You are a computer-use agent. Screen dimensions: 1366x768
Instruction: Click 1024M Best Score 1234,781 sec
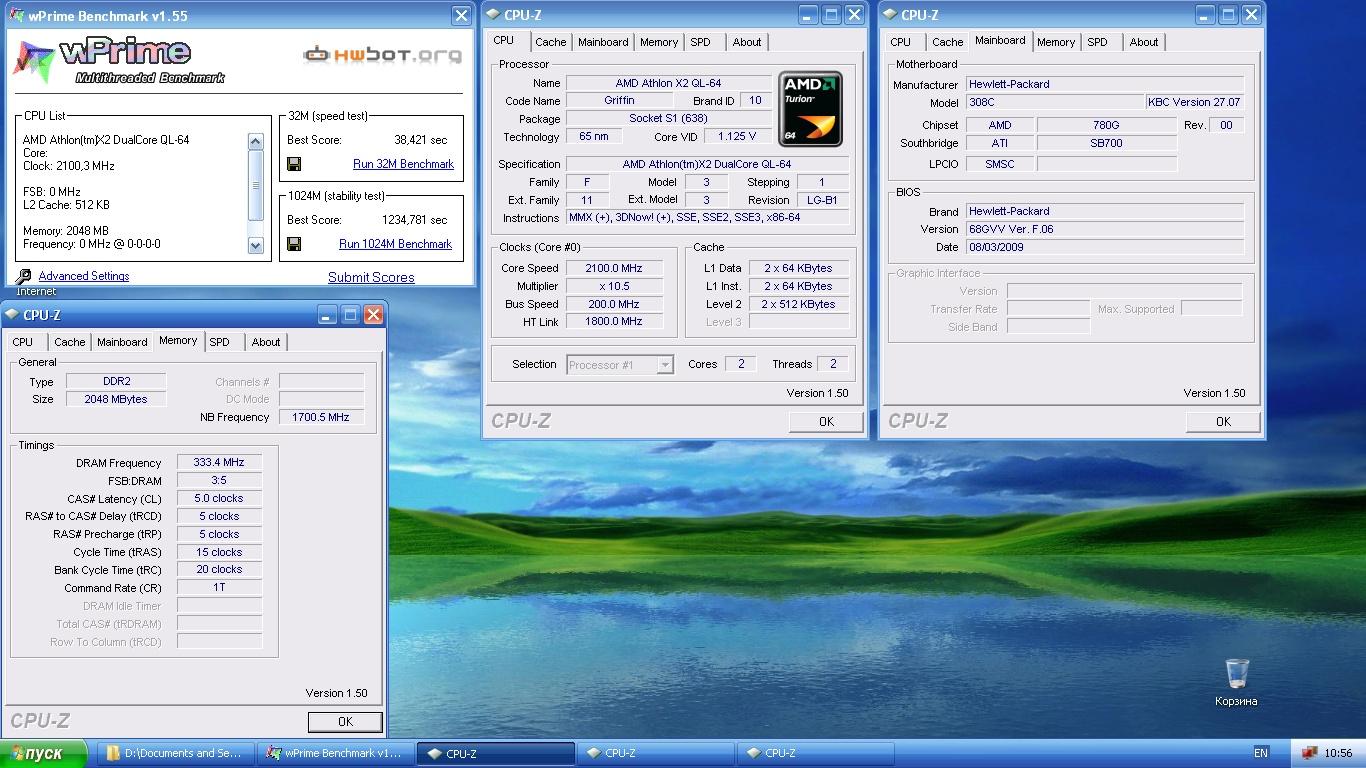[x=415, y=220]
